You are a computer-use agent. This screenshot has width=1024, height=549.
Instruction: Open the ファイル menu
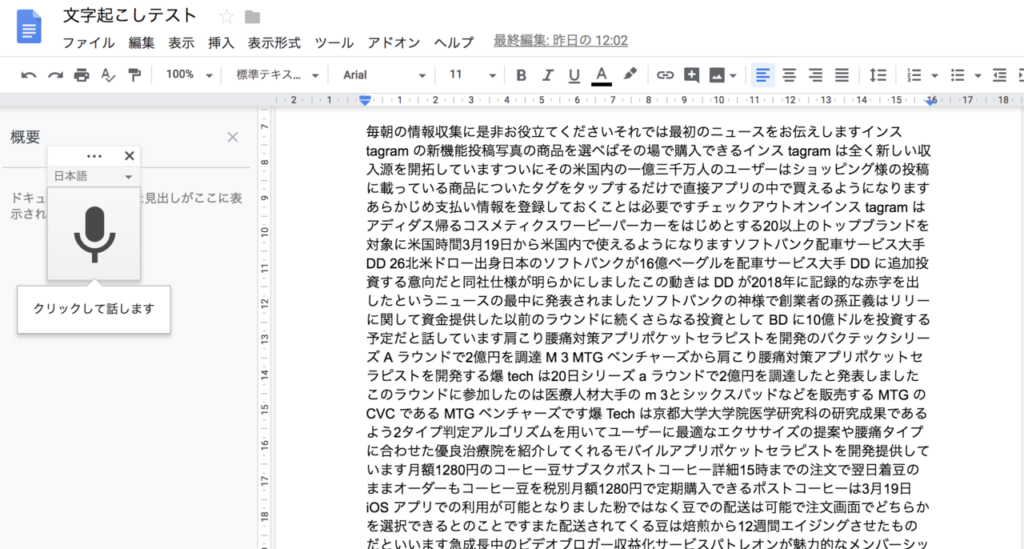(x=88, y=42)
